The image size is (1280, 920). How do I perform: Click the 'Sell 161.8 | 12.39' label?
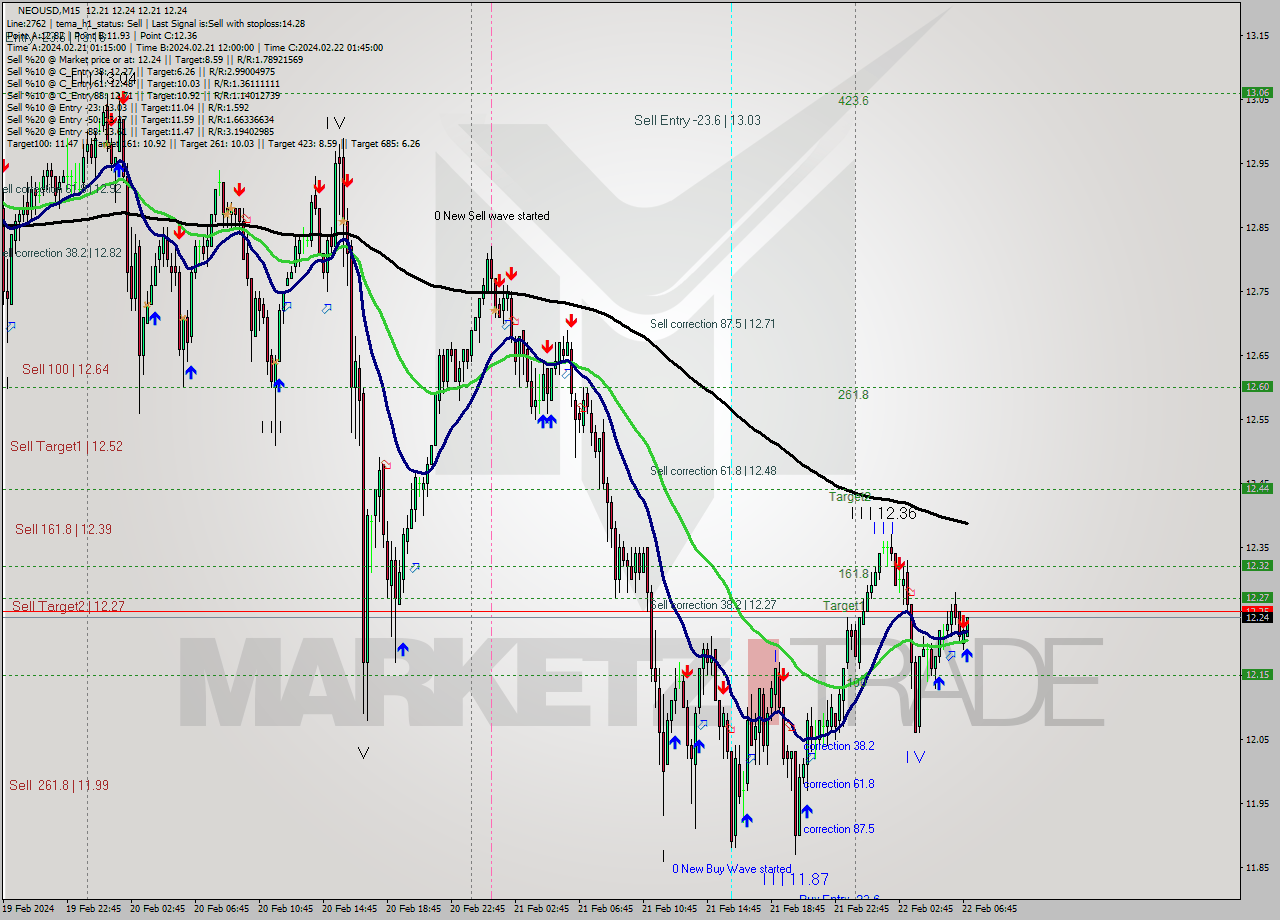(63, 529)
